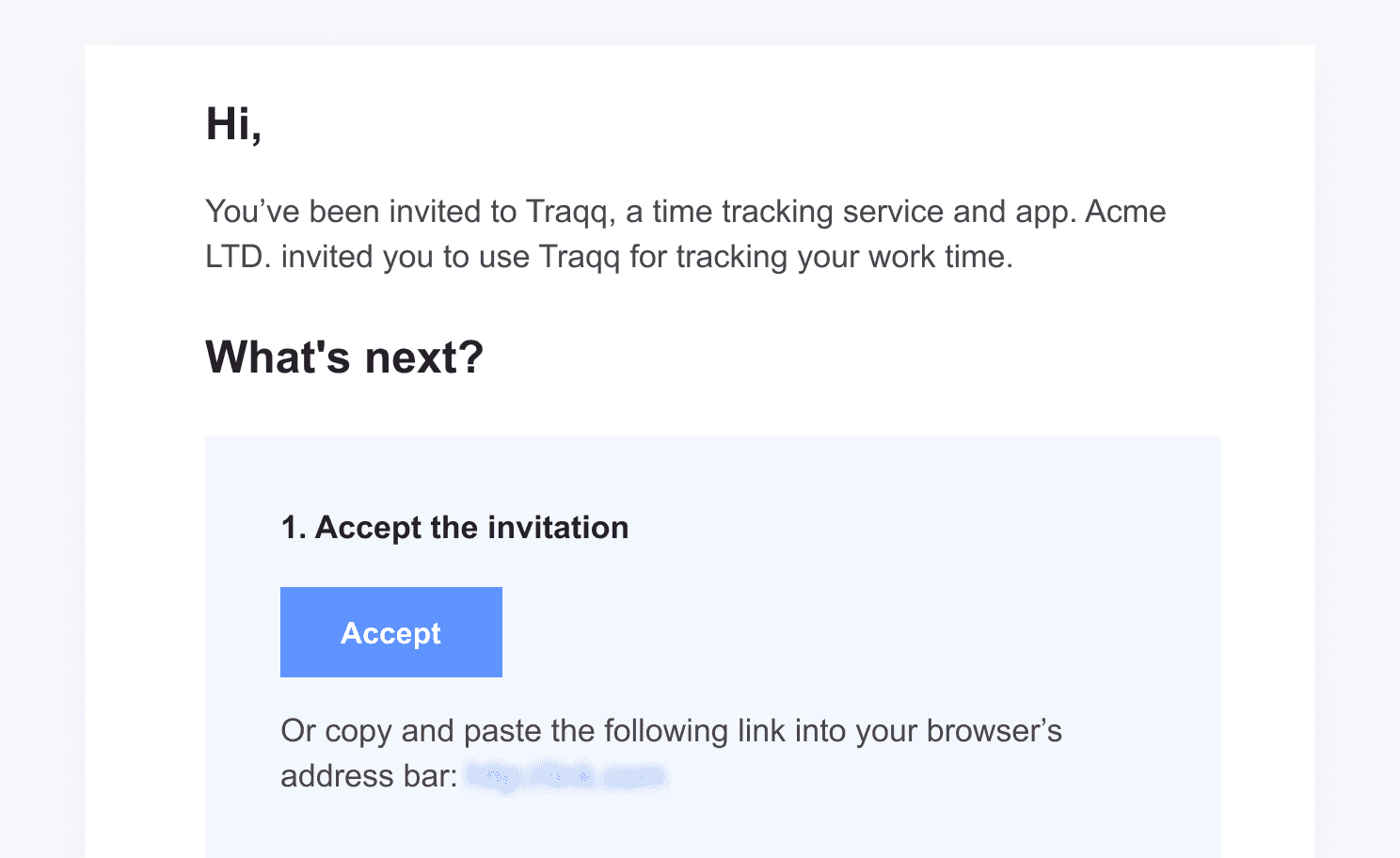Click the word "Traqq," in first line
The width and height of the screenshot is (1400, 858).
point(570,213)
